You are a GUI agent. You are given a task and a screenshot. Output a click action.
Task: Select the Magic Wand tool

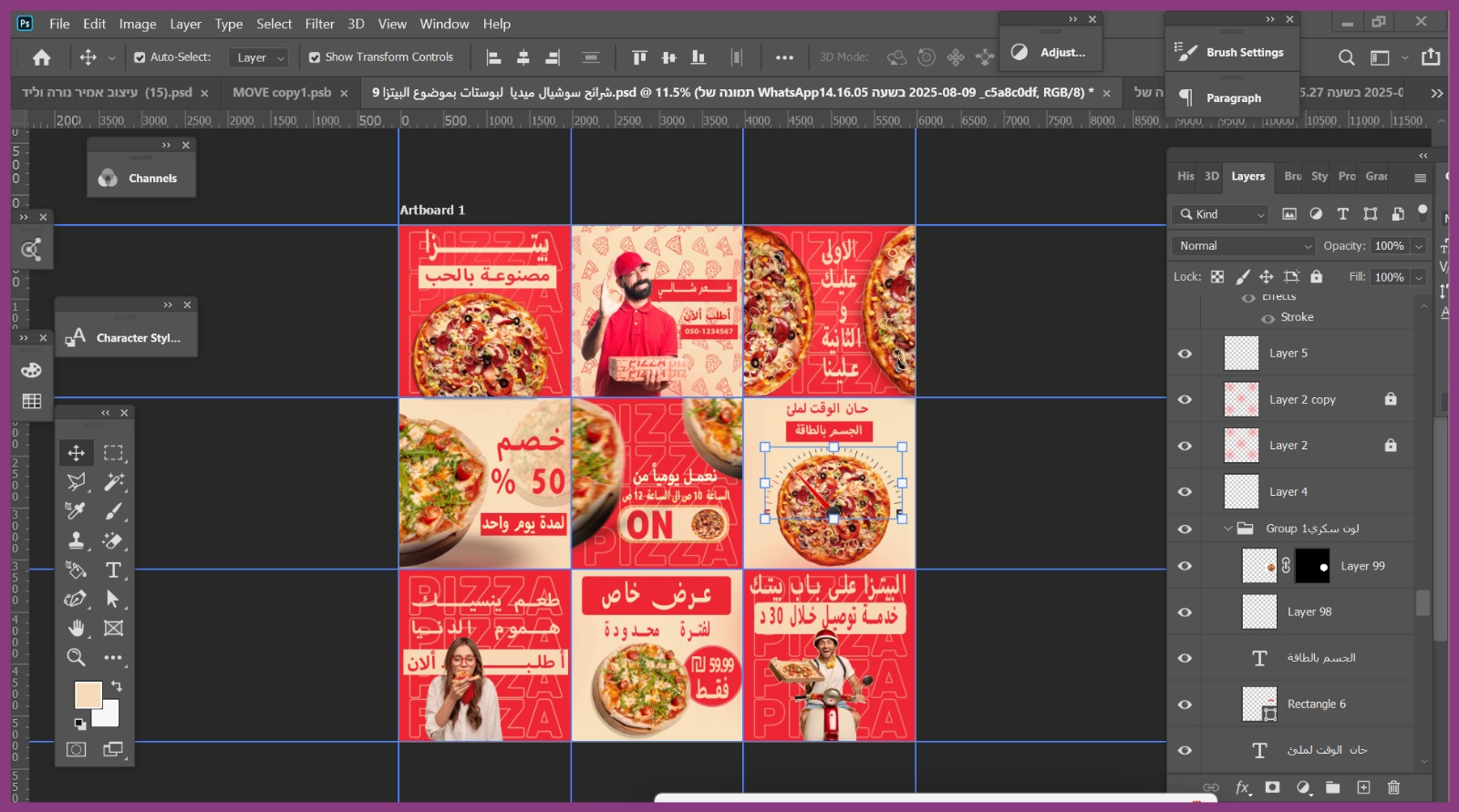pyautogui.click(x=114, y=481)
